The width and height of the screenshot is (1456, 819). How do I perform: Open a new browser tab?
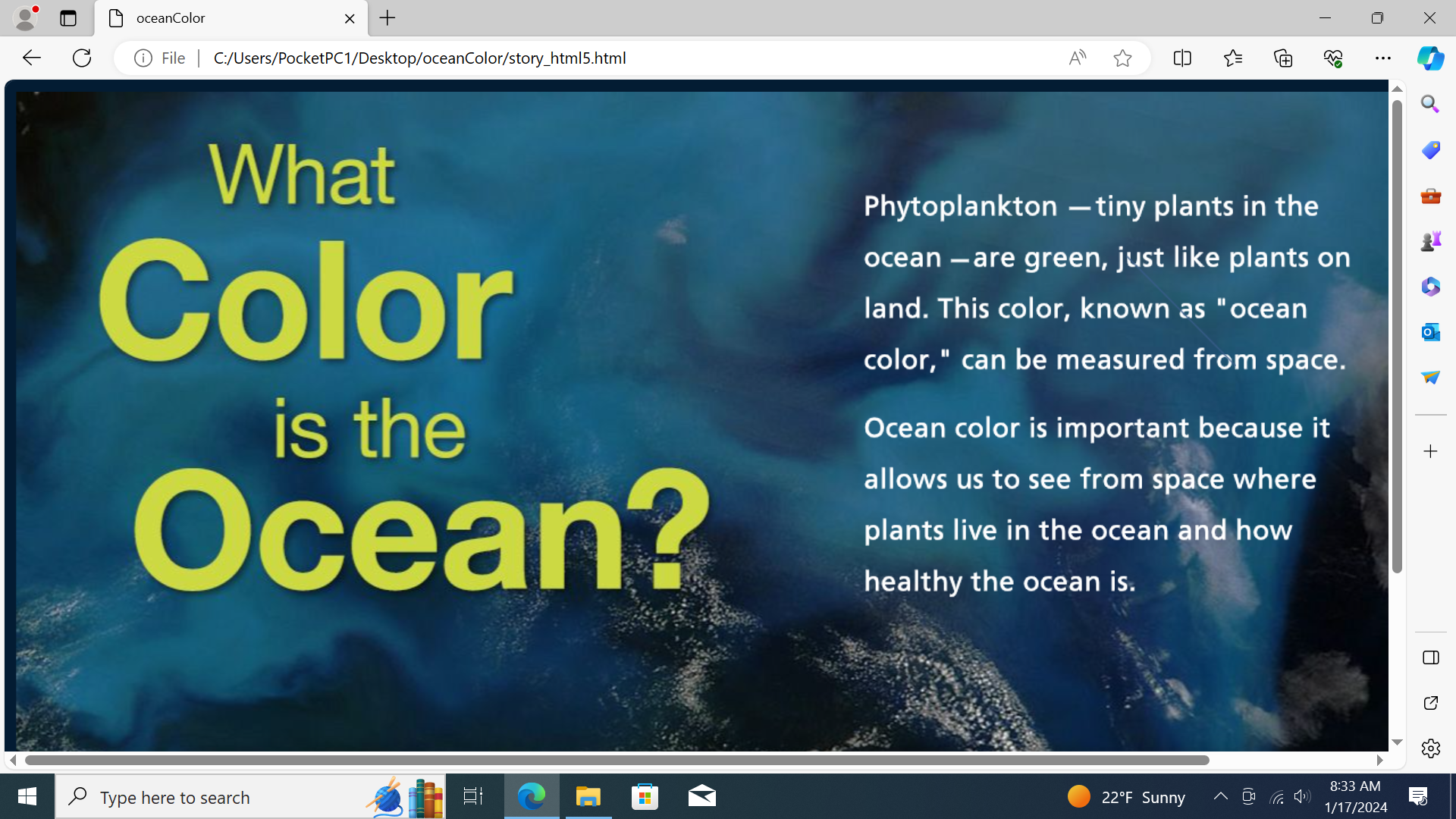[388, 18]
